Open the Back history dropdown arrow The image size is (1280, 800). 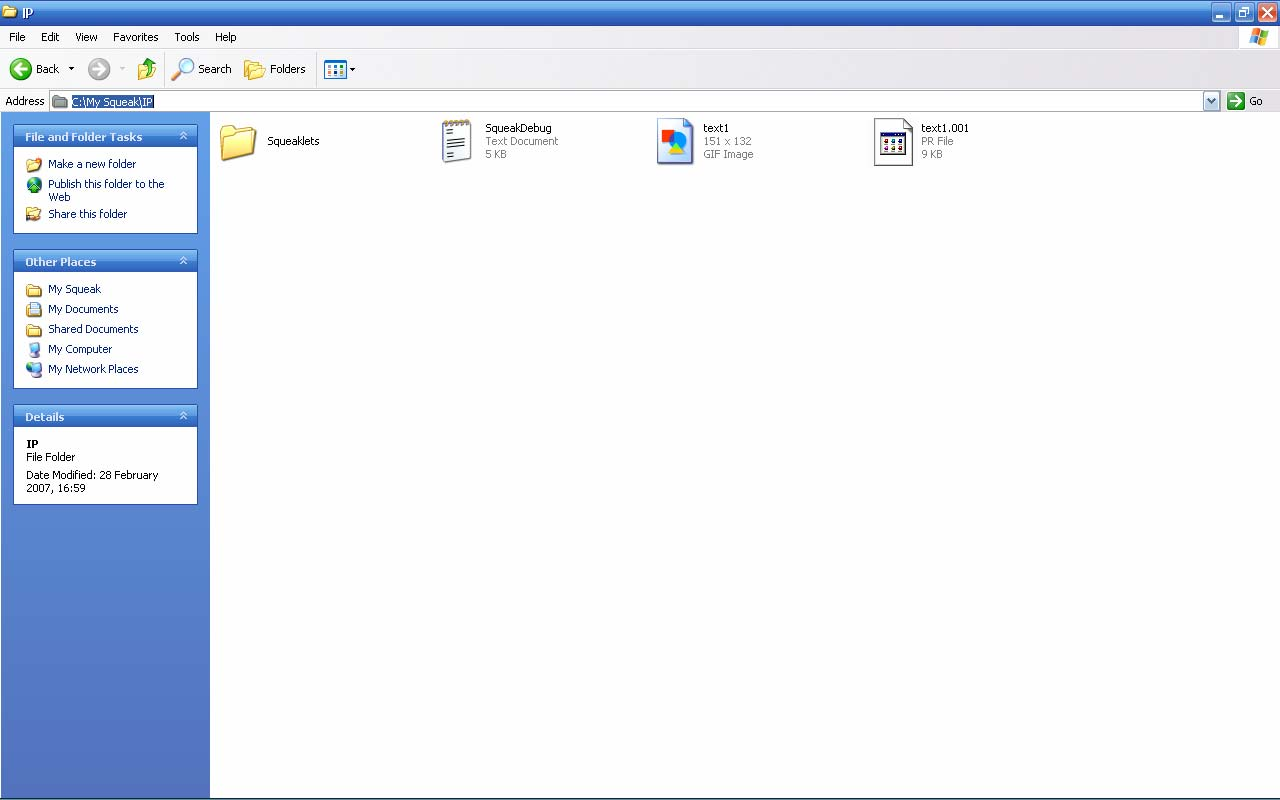71,69
